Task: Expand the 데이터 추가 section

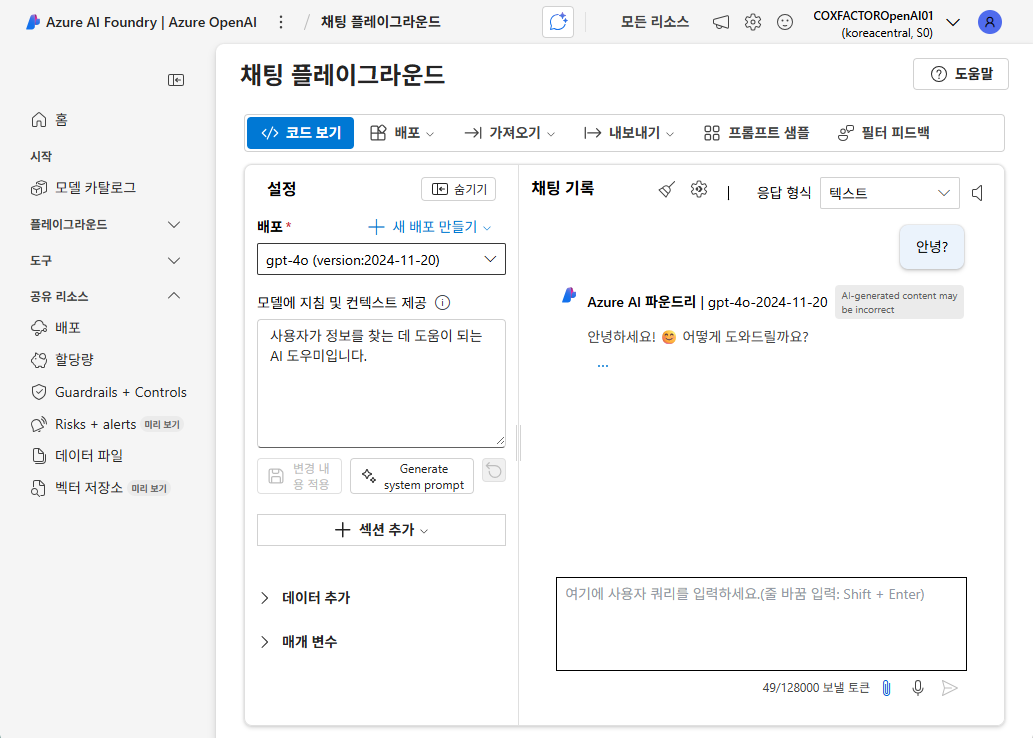Action: 306,598
